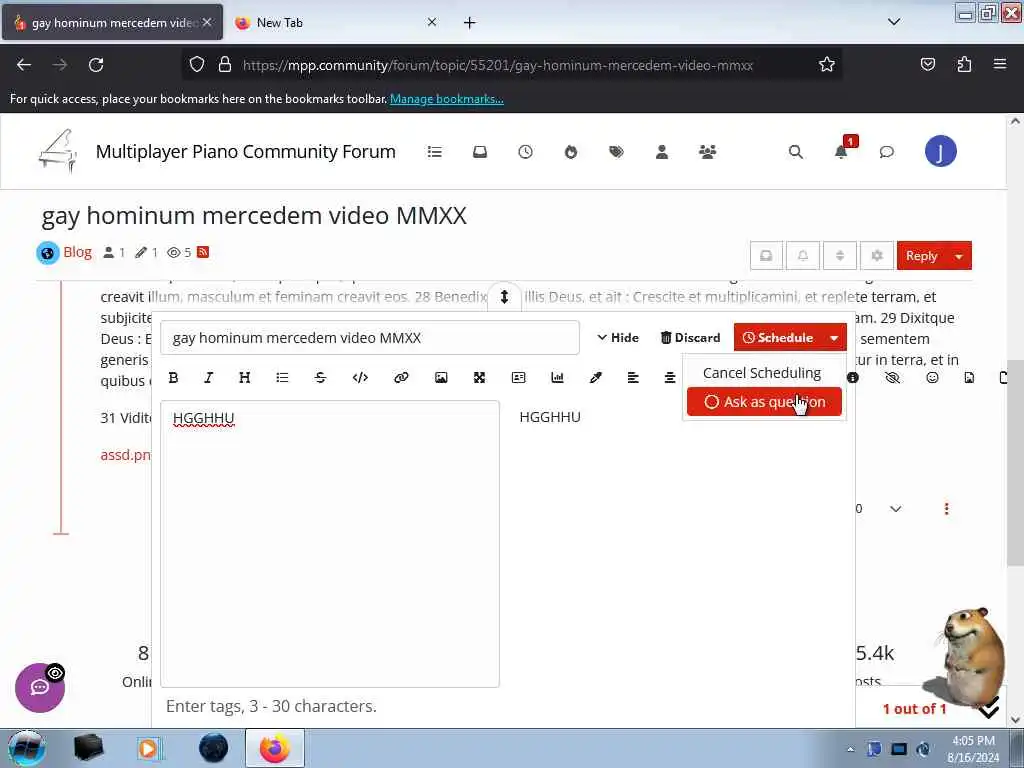Open the J user avatar menu
This screenshot has width=1024, height=768.
pos(941,152)
